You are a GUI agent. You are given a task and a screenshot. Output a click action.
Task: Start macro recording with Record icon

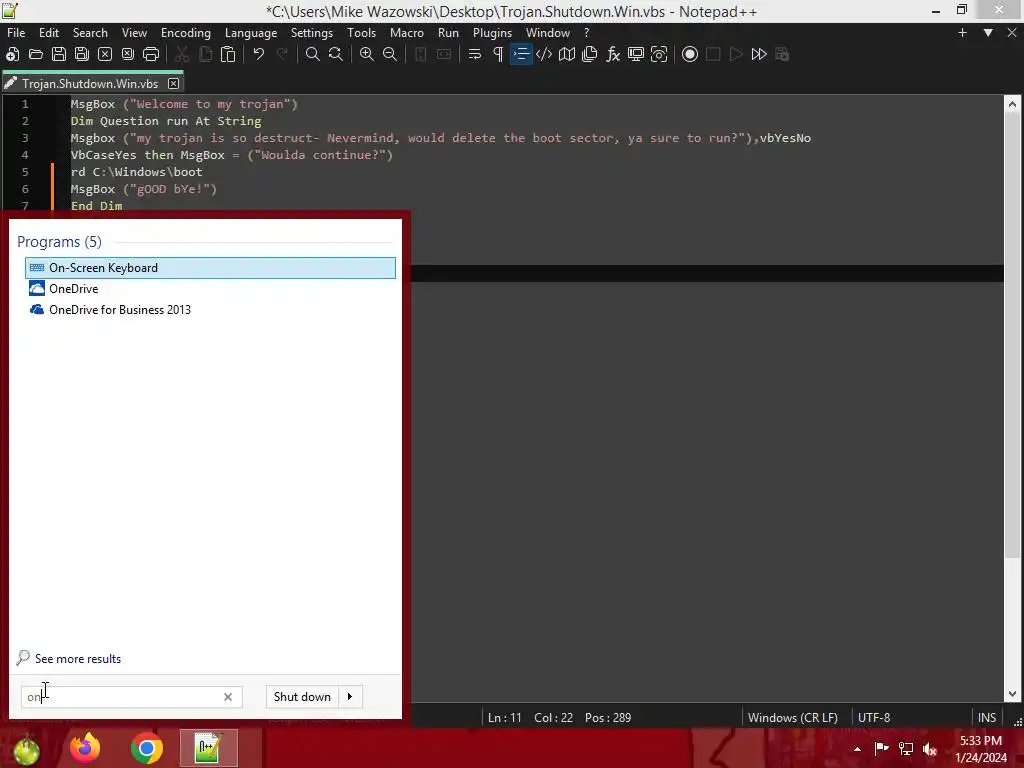point(690,54)
